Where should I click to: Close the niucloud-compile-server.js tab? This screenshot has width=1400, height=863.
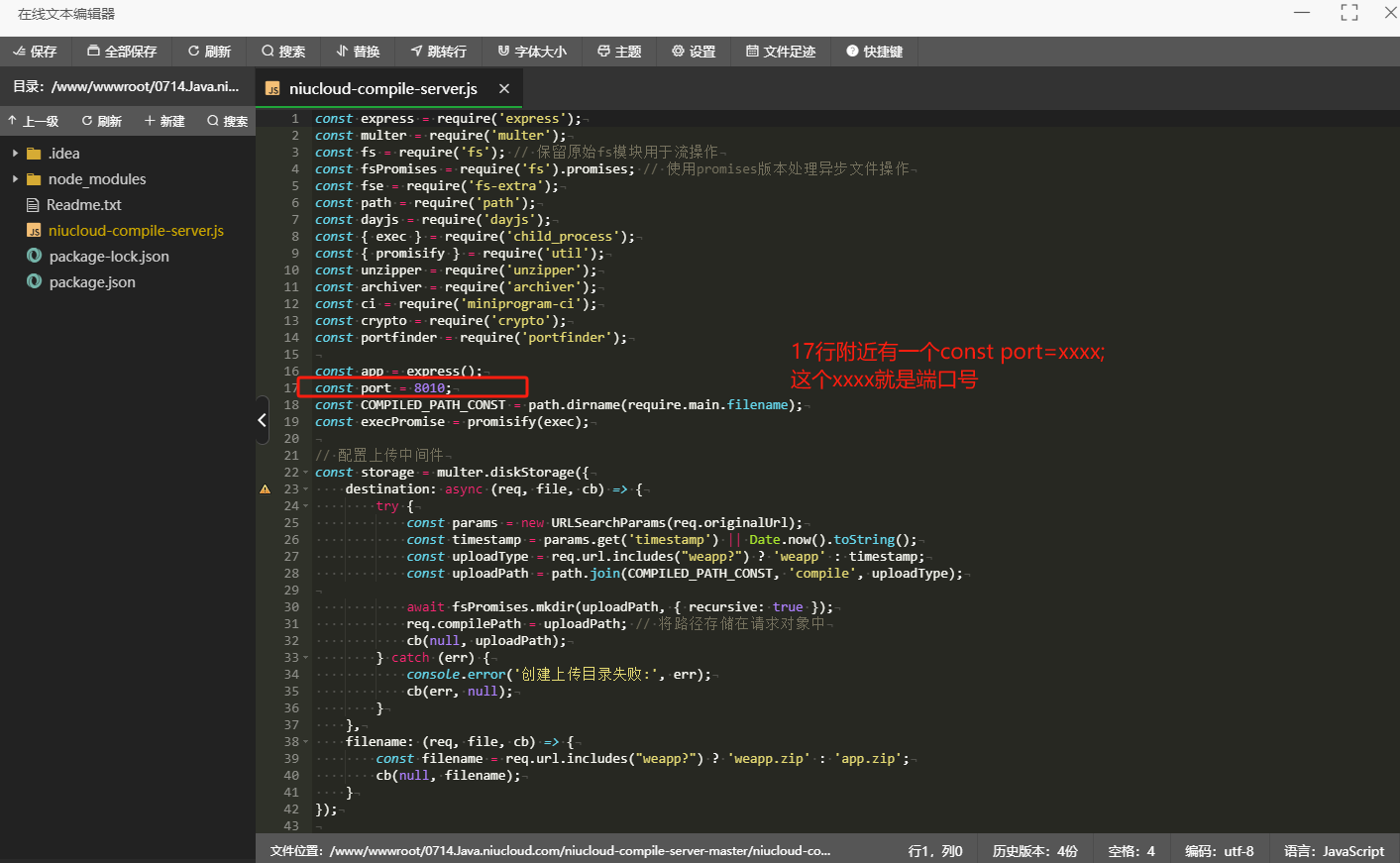[504, 89]
